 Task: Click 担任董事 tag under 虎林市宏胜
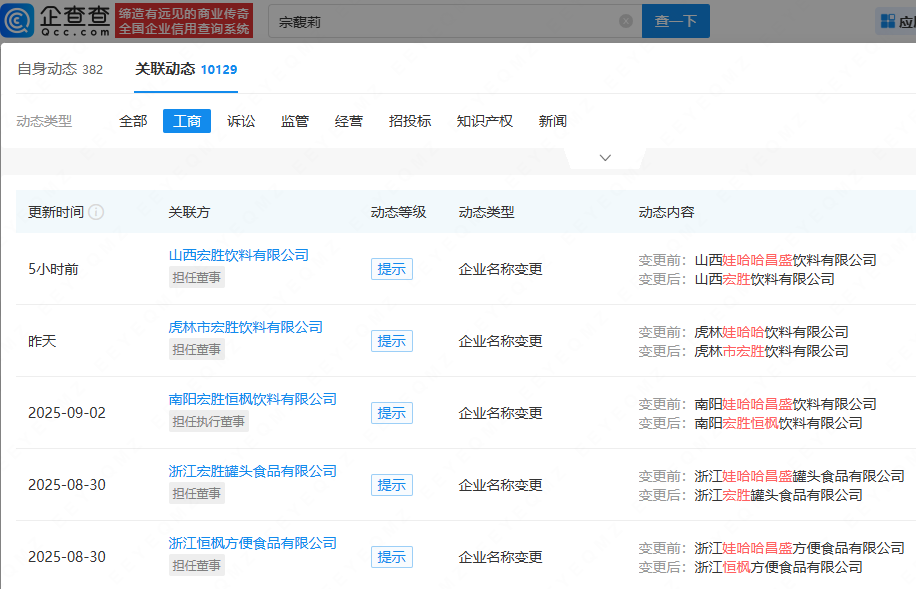pyautogui.click(x=196, y=349)
